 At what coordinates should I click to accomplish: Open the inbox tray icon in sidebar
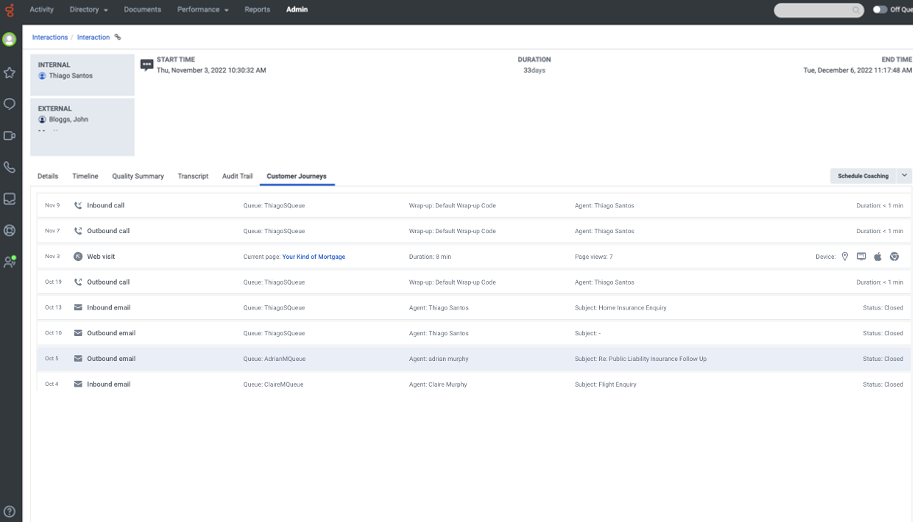(10, 199)
